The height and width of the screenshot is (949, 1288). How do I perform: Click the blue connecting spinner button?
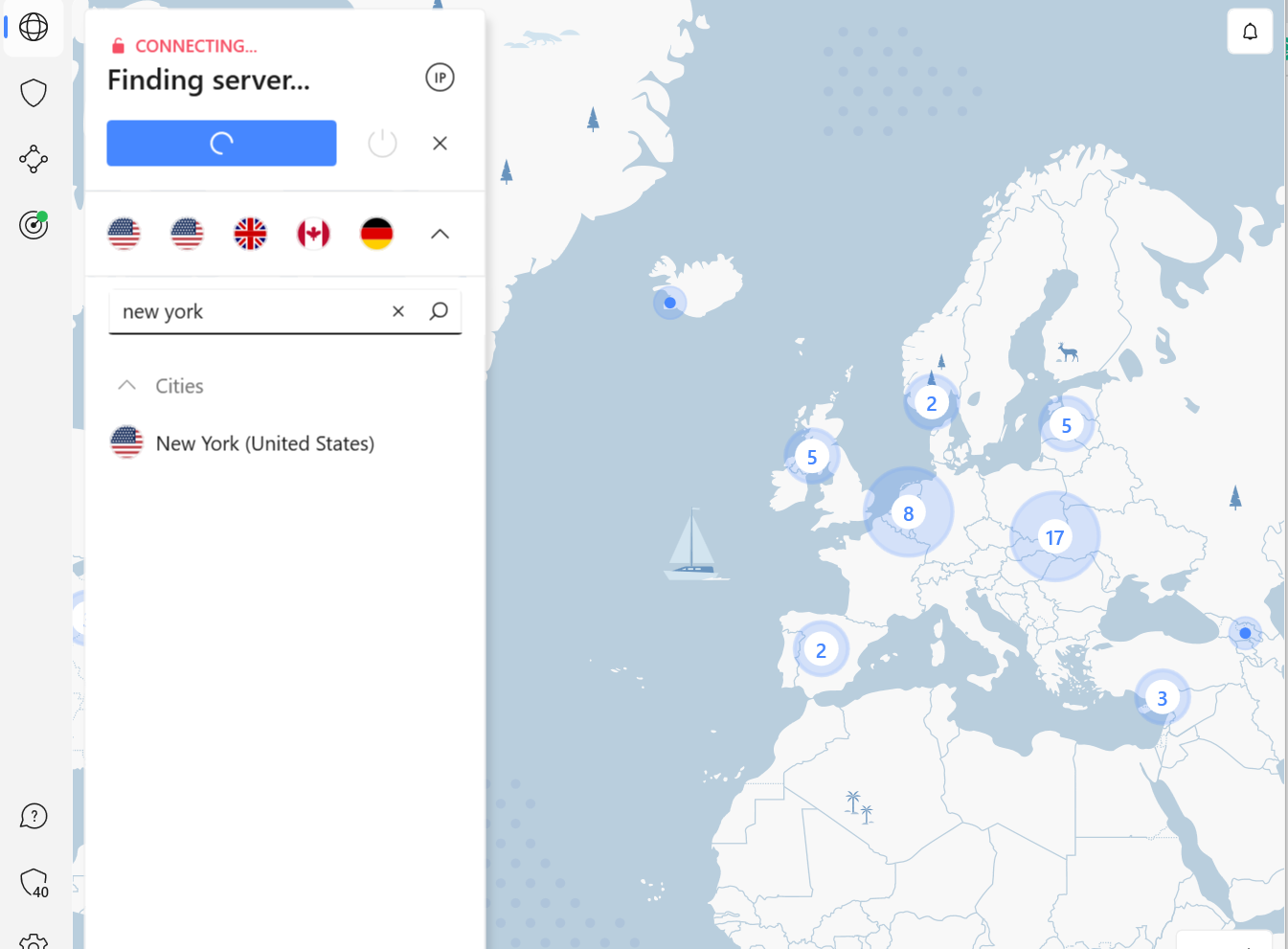point(221,144)
